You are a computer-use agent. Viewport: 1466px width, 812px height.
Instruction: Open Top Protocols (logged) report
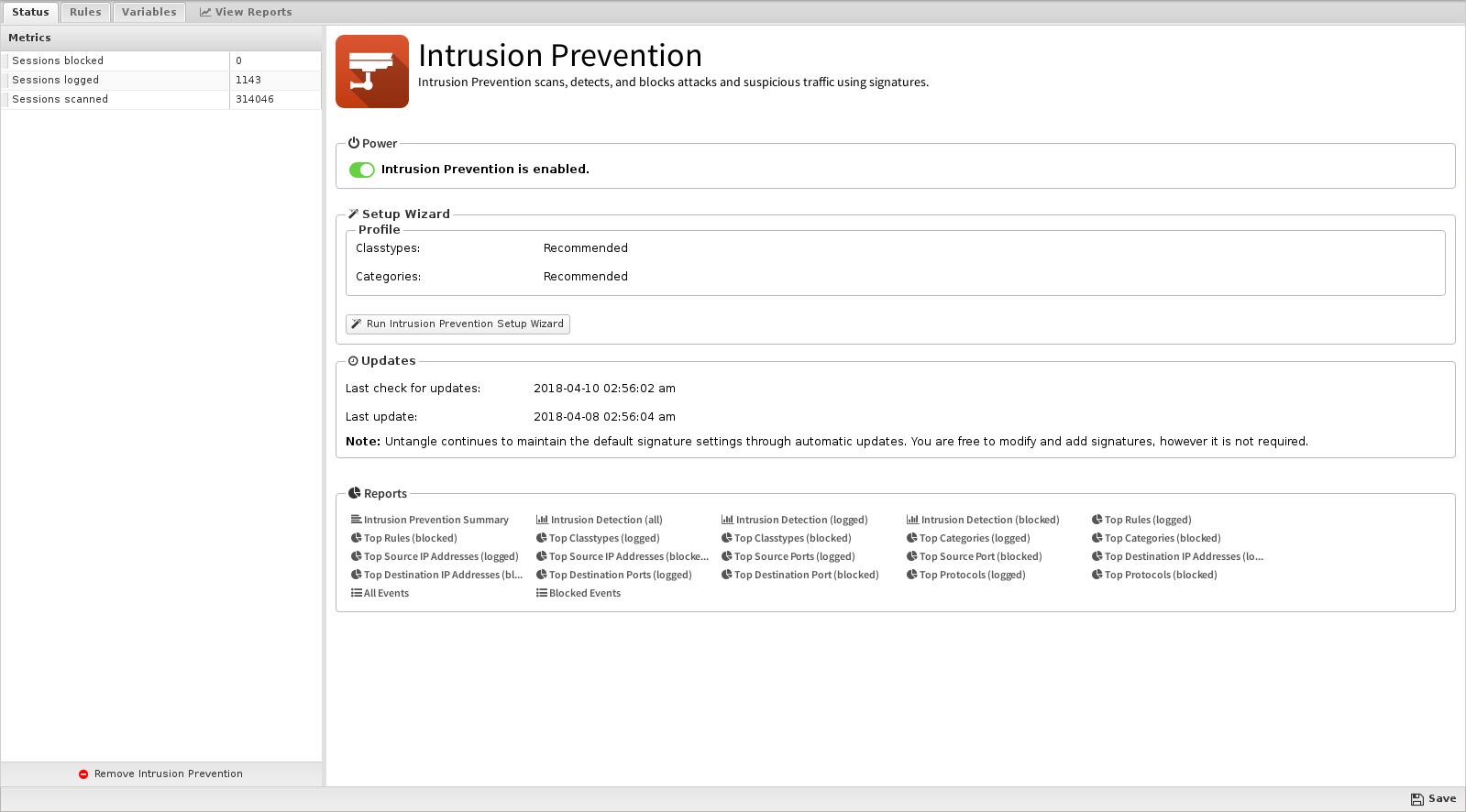(966, 575)
